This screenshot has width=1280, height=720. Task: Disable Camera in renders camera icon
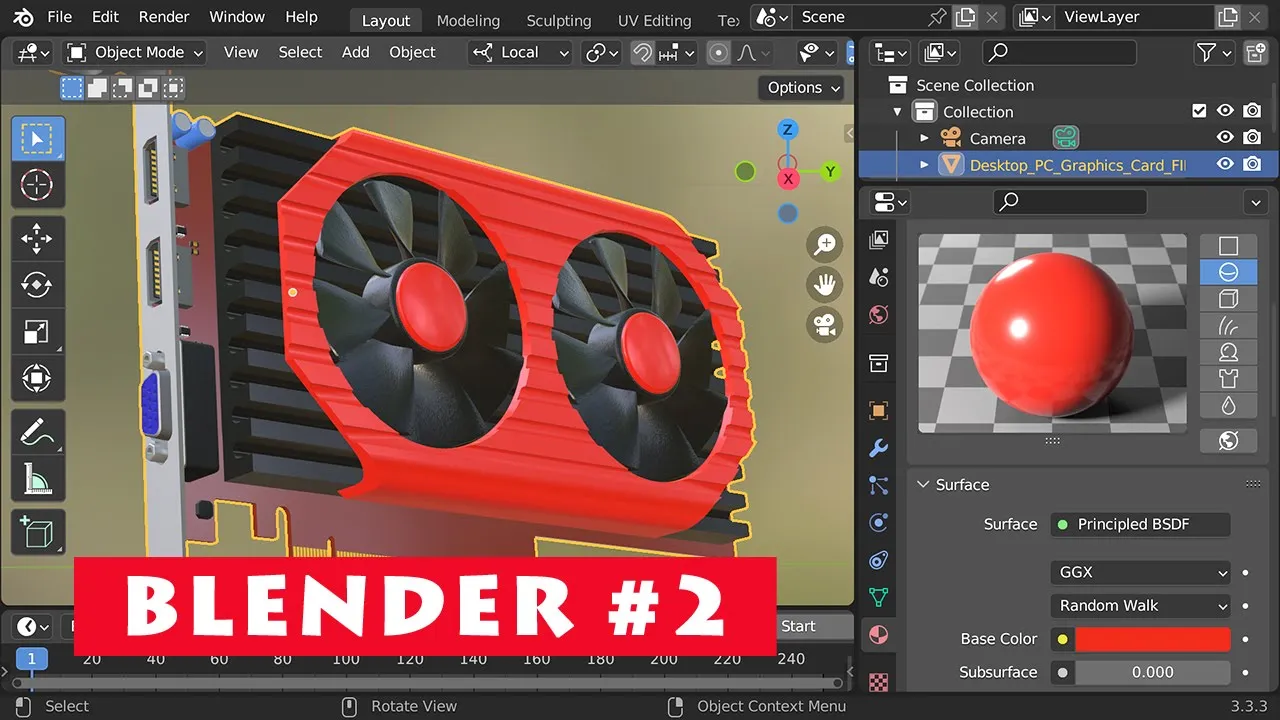click(x=1252, y=138)
